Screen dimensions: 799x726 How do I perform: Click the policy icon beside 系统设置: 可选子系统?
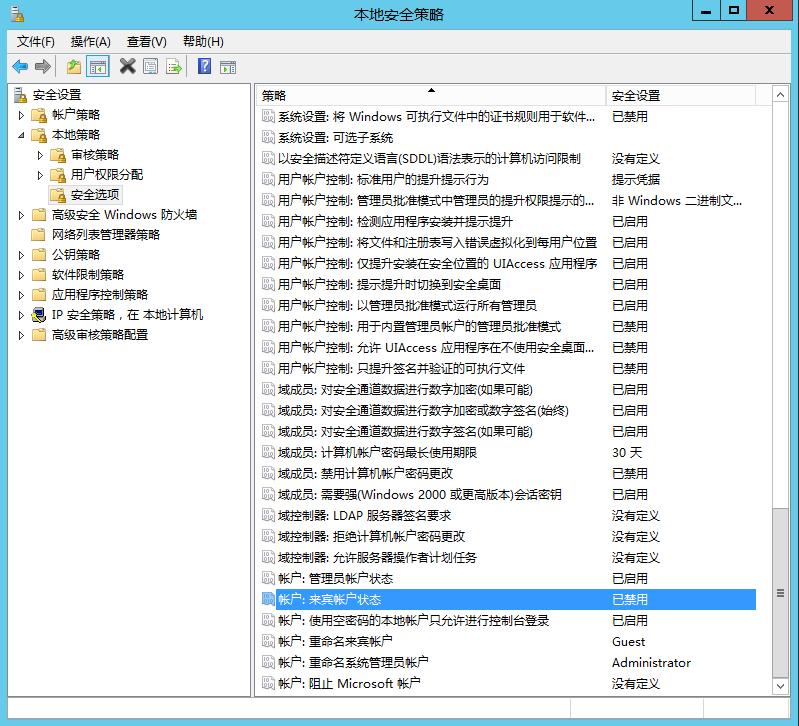click(268, 137)
